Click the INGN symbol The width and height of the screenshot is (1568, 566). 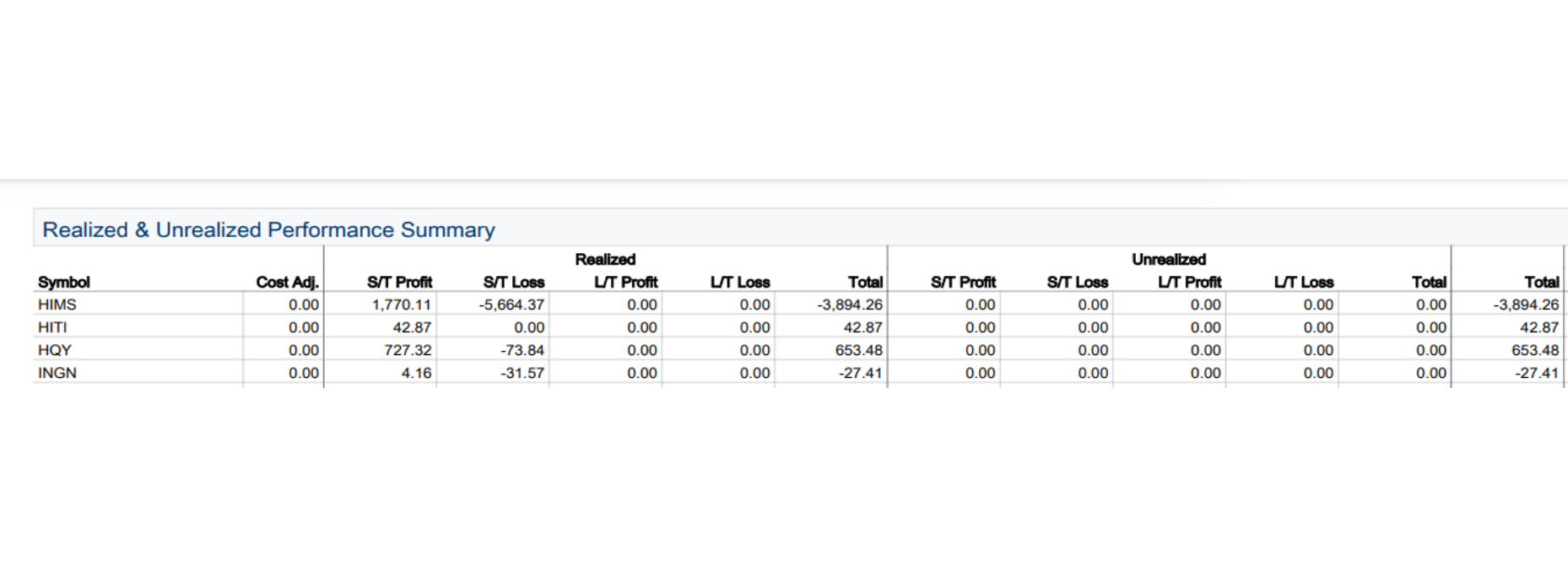click(57, 373)
